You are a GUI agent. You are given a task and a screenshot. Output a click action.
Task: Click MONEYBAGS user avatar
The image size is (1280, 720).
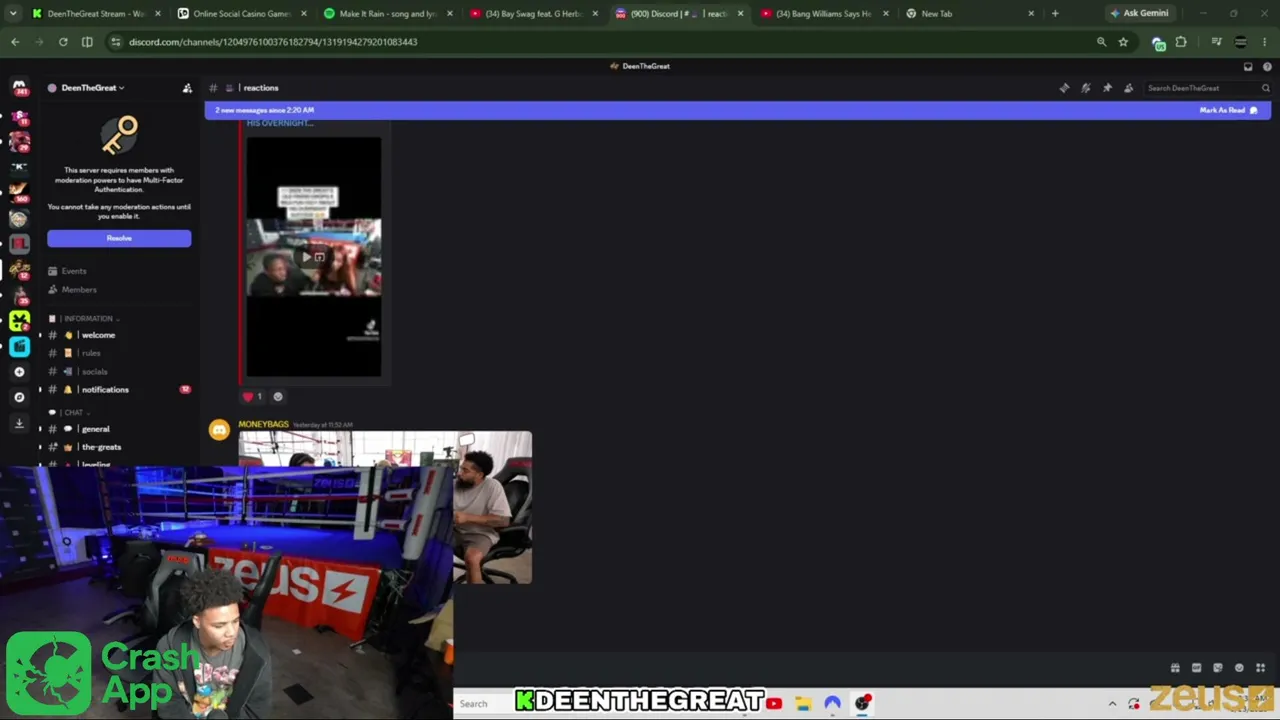tap(219, 430)
